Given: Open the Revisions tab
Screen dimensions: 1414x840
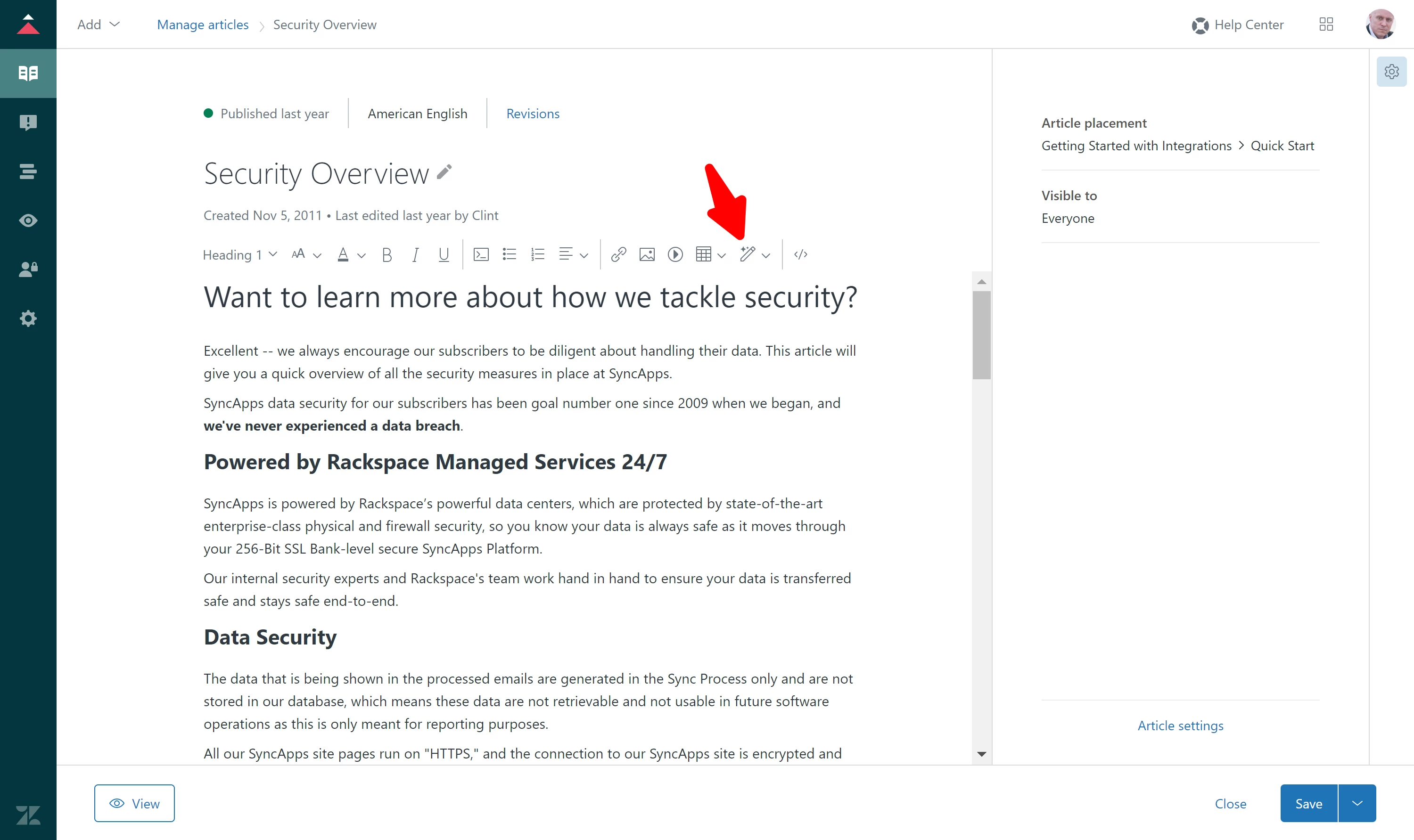Looking at the screenshot, I should (x=532, y=114).
